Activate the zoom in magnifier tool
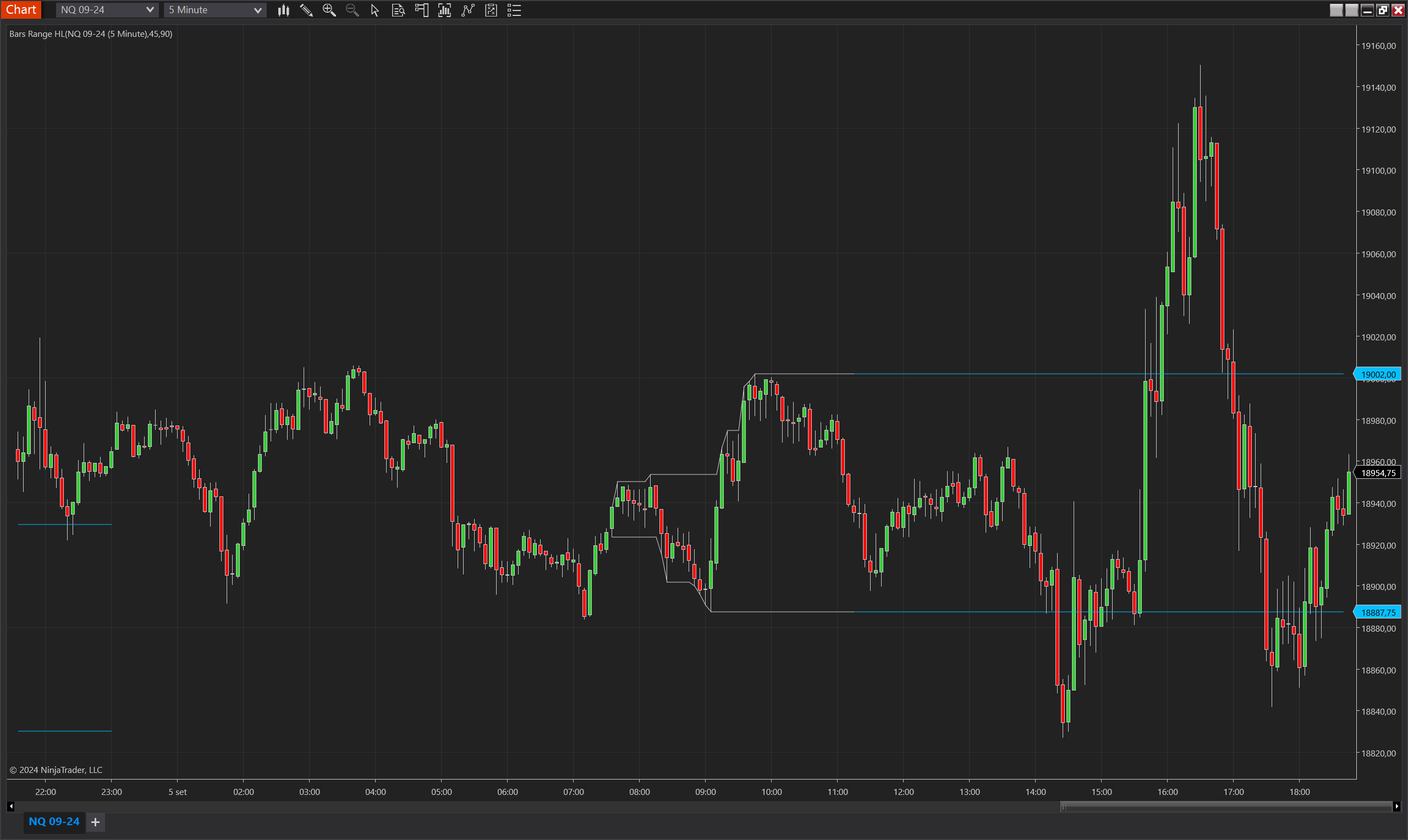 pyautogui.click(x=329, y=10)
